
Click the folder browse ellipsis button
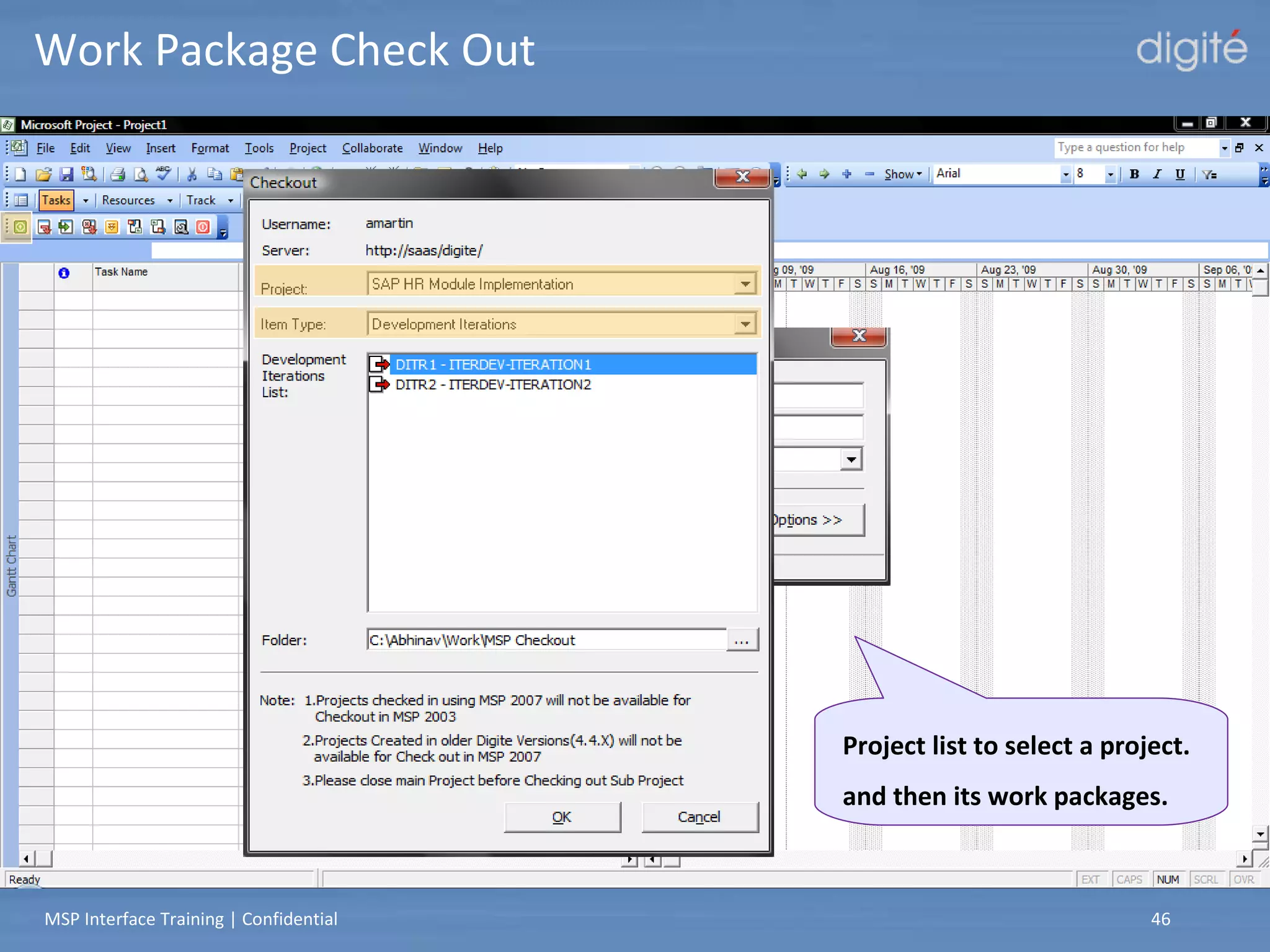click(x=742, y=640)
